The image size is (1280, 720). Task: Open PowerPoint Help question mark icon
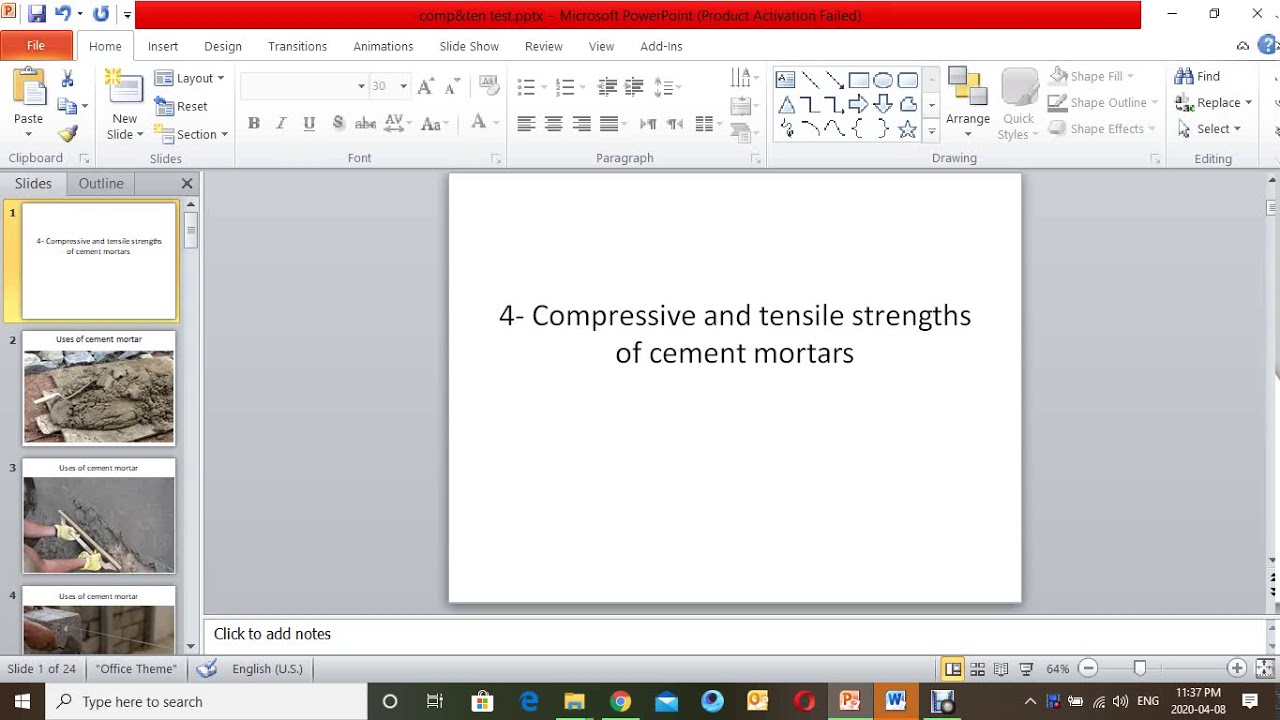pos(1268,45)
